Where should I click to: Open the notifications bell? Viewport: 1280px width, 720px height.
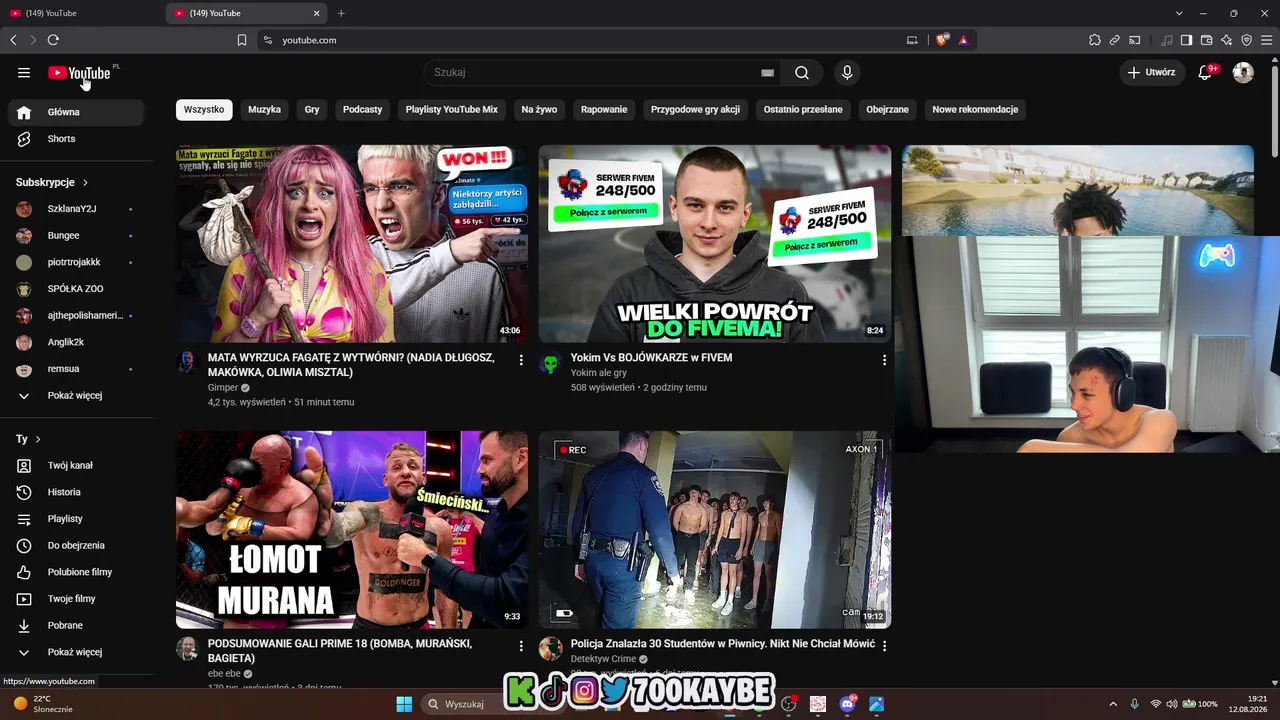click(1205, 72)
